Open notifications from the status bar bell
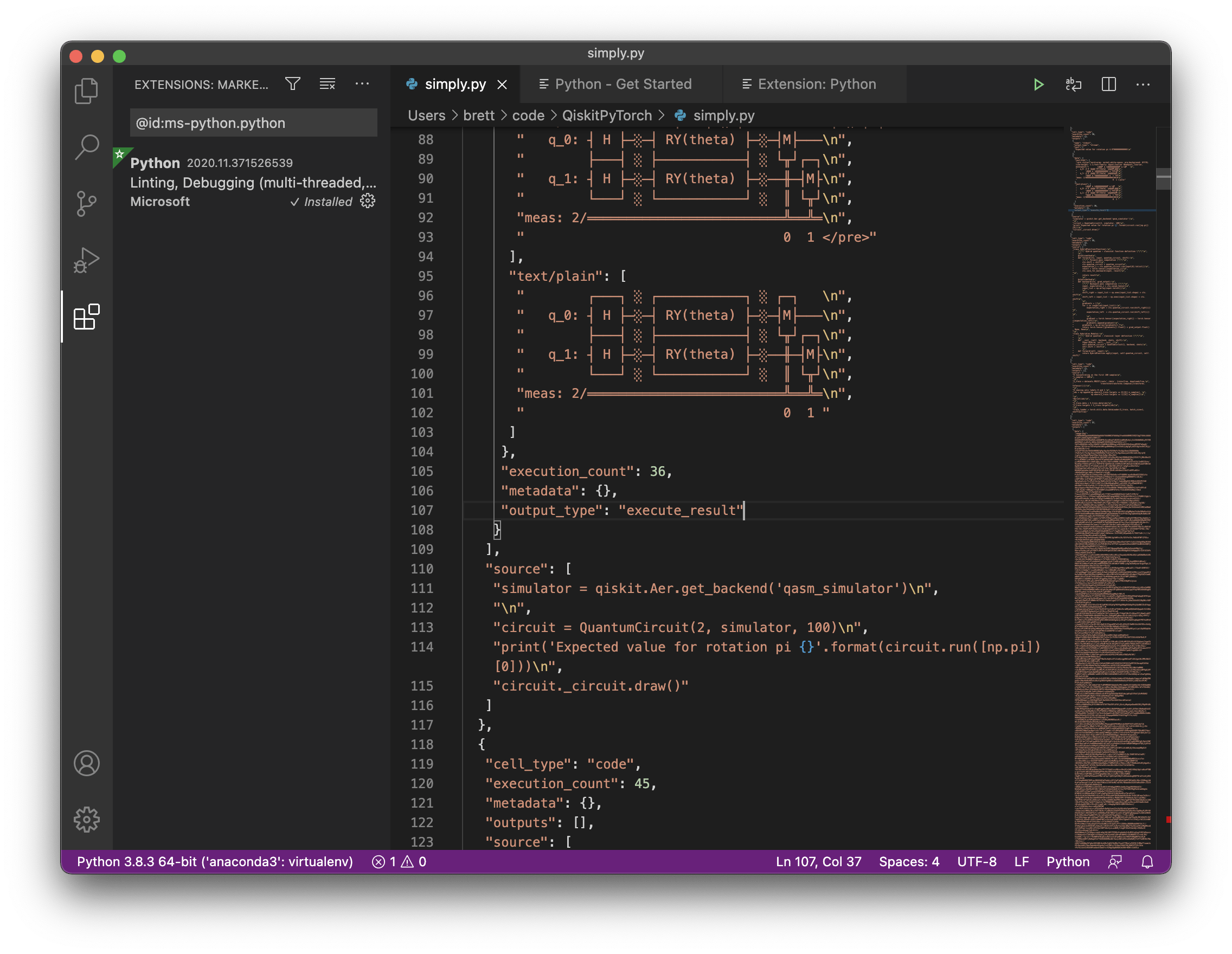This screenshot has height=954, width=1232. [1148, 861]
